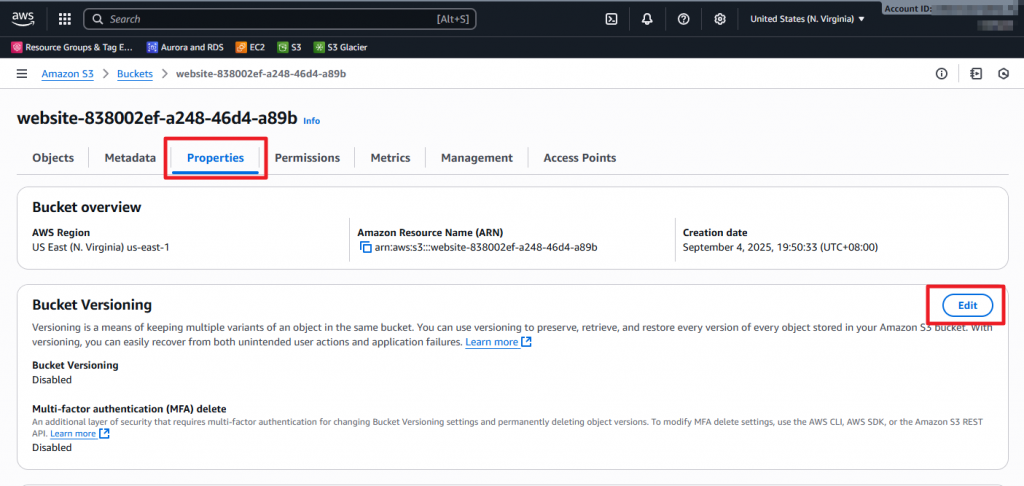
Task: Open the services grid menu
Action: point(65,19)
